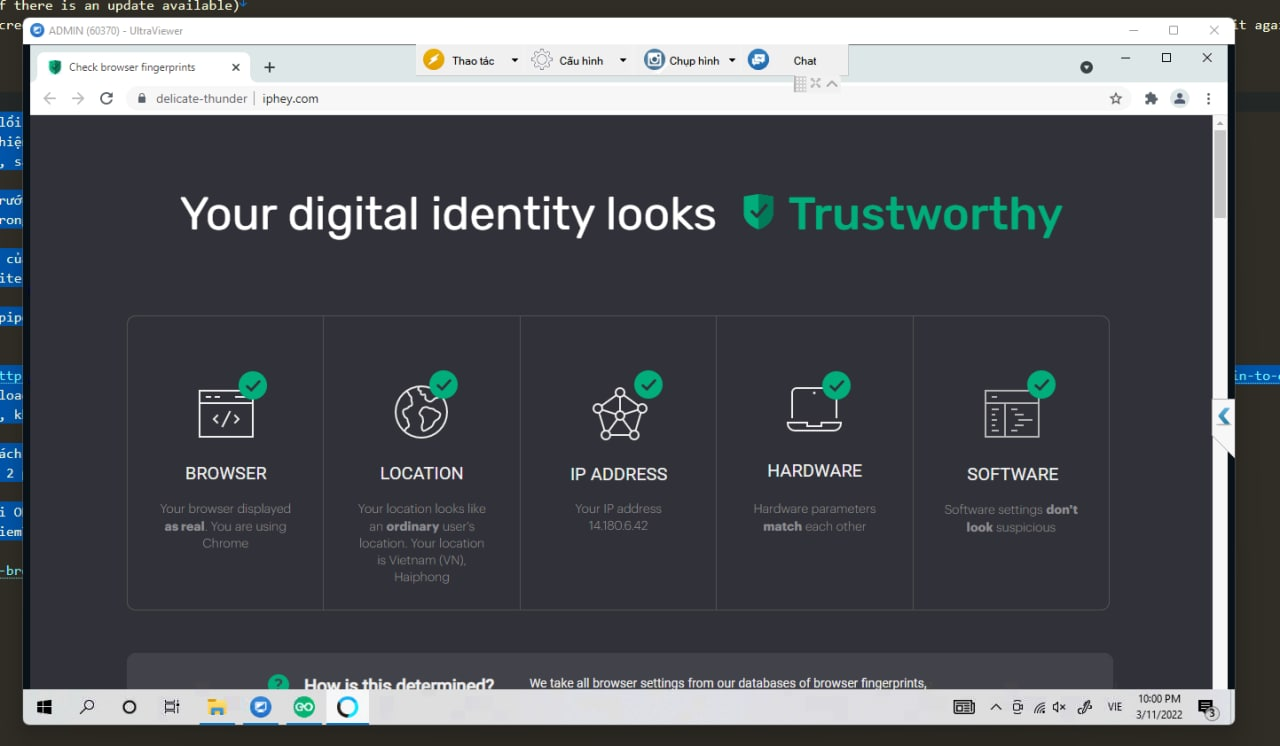
Task: Expand the UltraViewer side panel arrow
Action: pos(1224,416)
